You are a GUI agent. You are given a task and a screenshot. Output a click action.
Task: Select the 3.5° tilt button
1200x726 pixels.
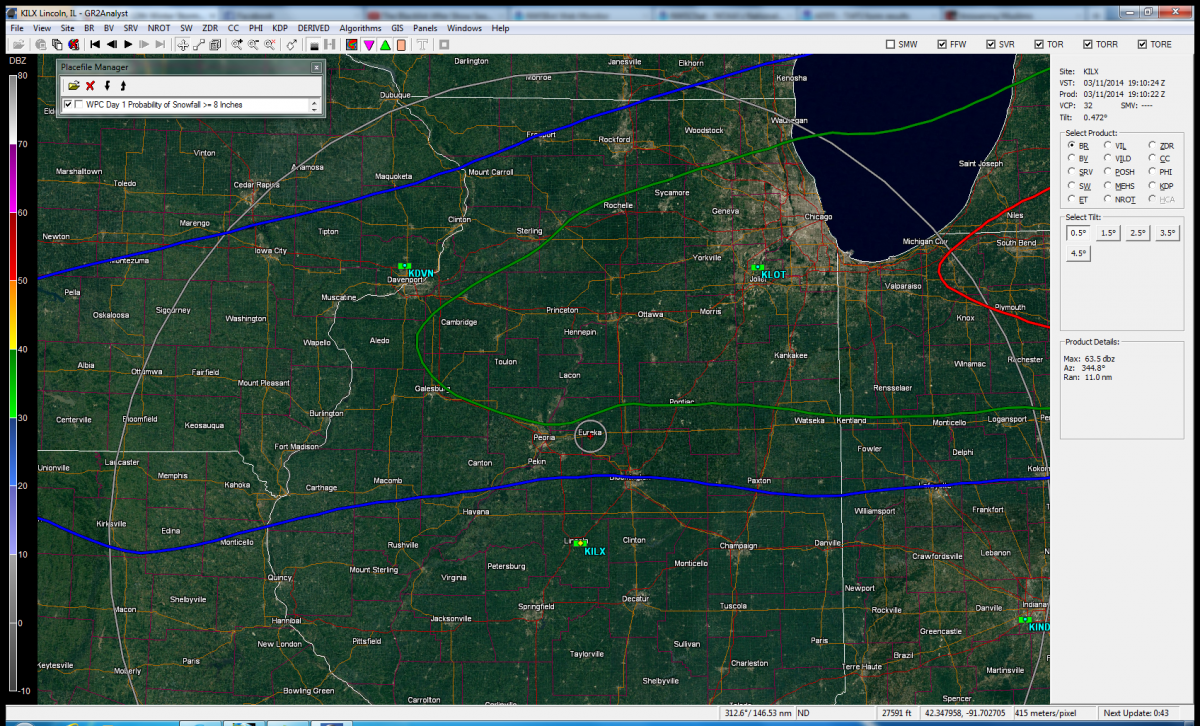coord(1167,232)
